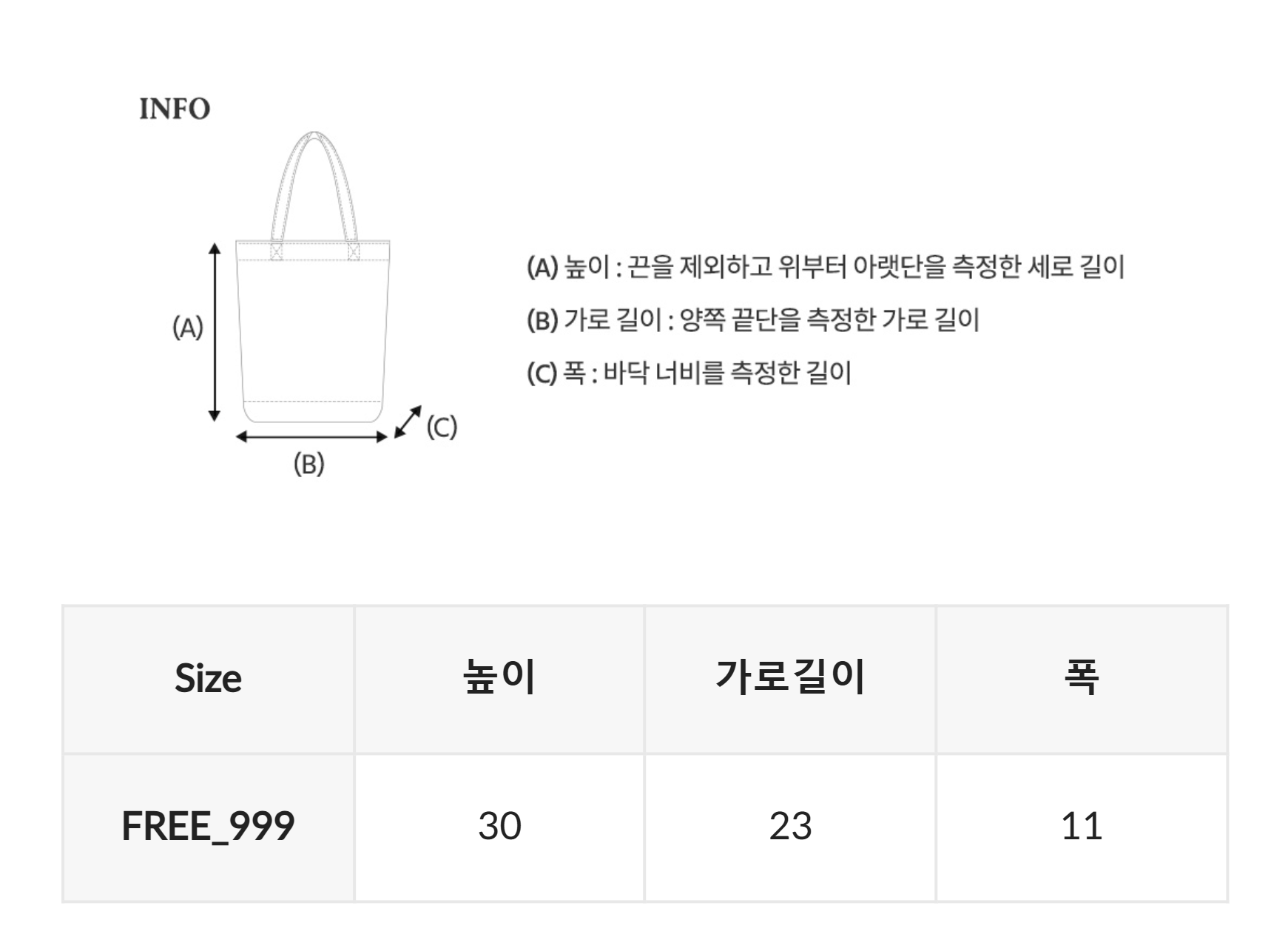Click the height value 30 cell

click(499, 826)
